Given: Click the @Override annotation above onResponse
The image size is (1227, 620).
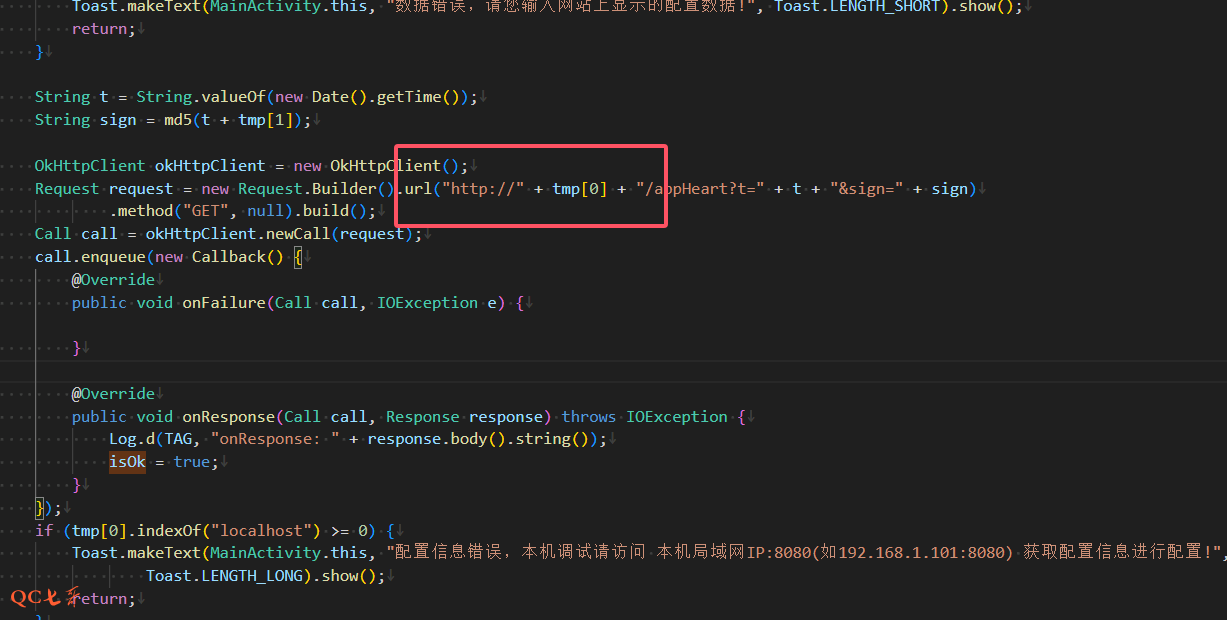Looking at the screenshot, I should point(113,394).
